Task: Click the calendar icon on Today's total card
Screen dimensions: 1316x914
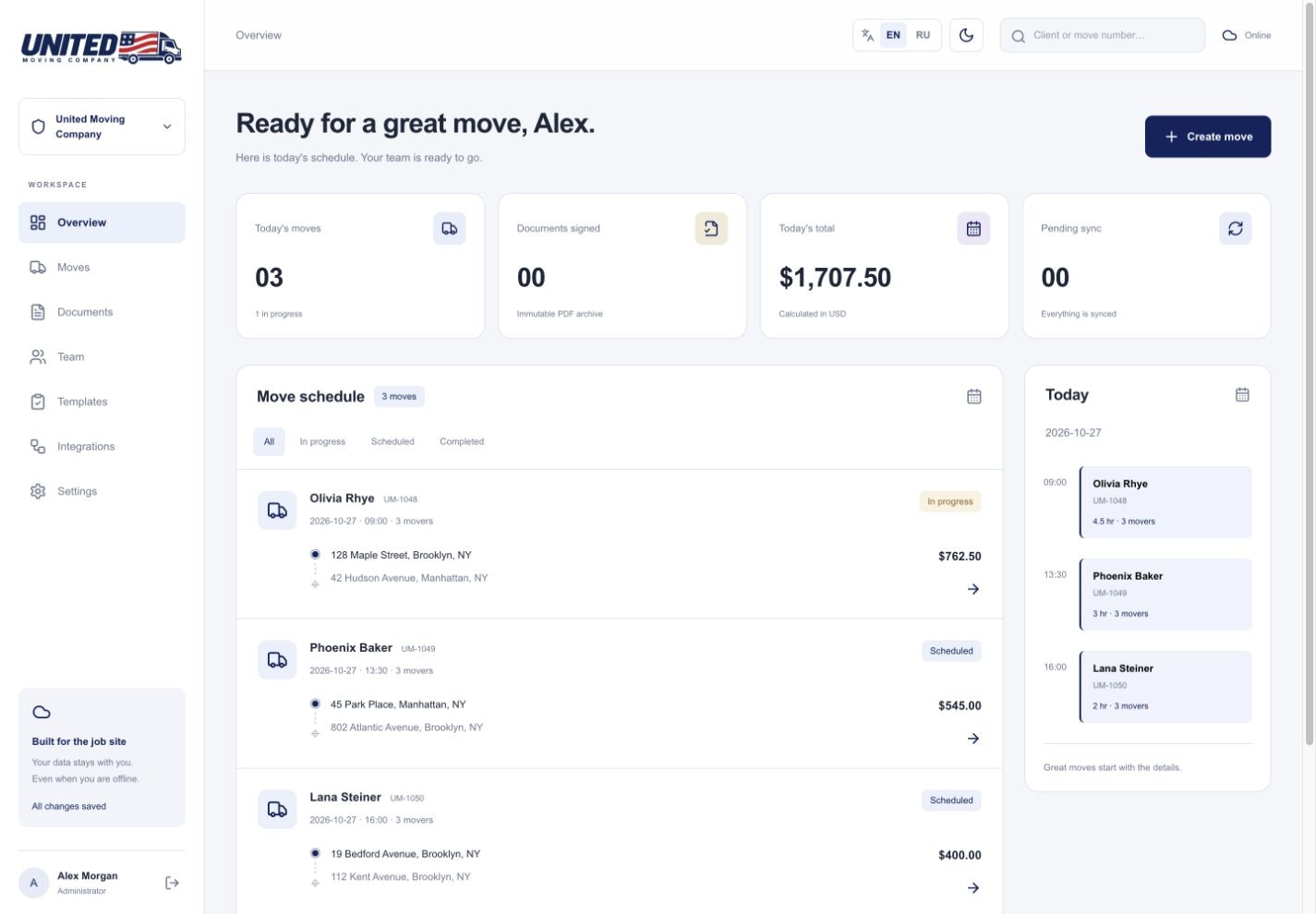Action: tap(973, 228)
